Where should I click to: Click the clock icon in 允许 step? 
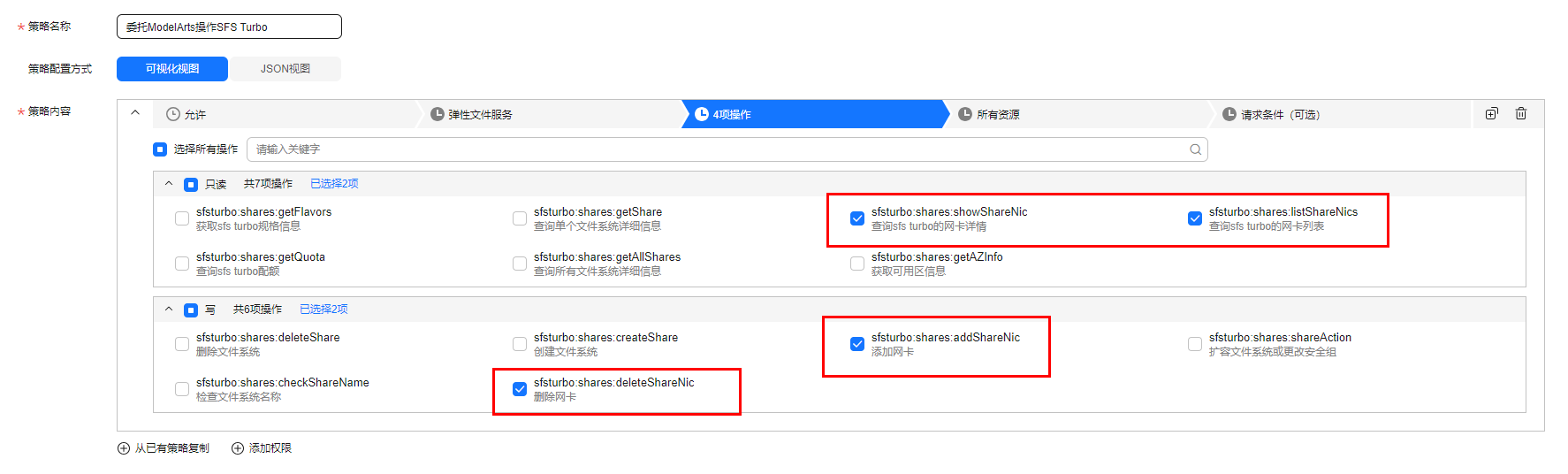(x=173, y=114)
